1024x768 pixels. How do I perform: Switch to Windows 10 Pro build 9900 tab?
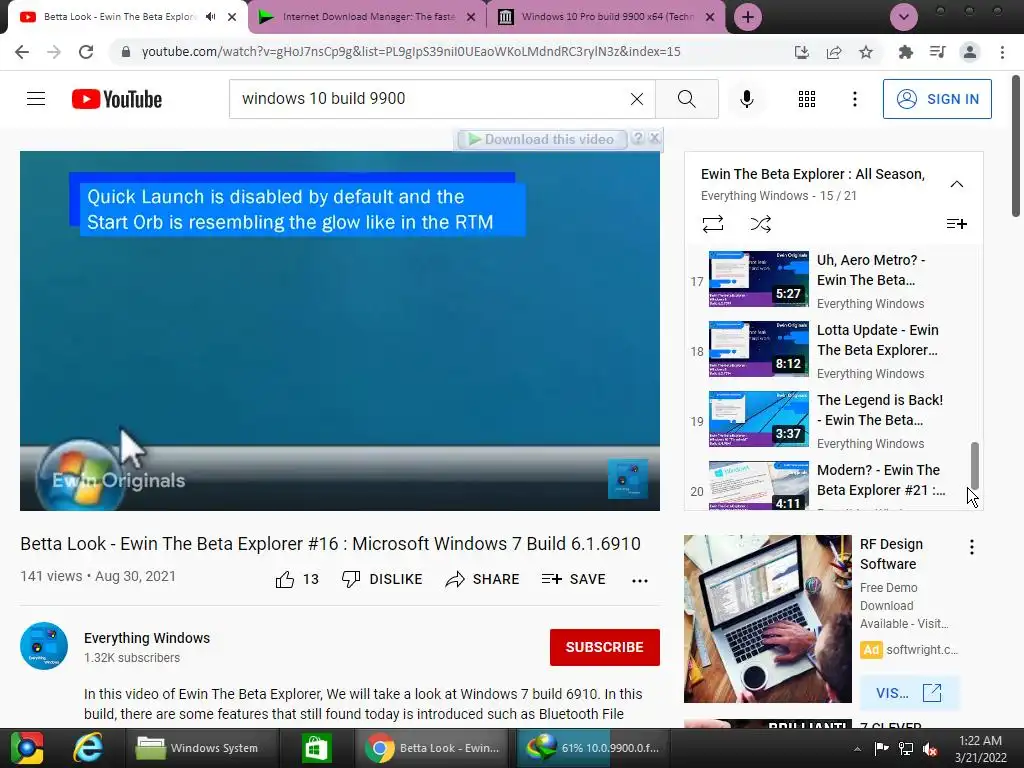(x=606, y=17)
